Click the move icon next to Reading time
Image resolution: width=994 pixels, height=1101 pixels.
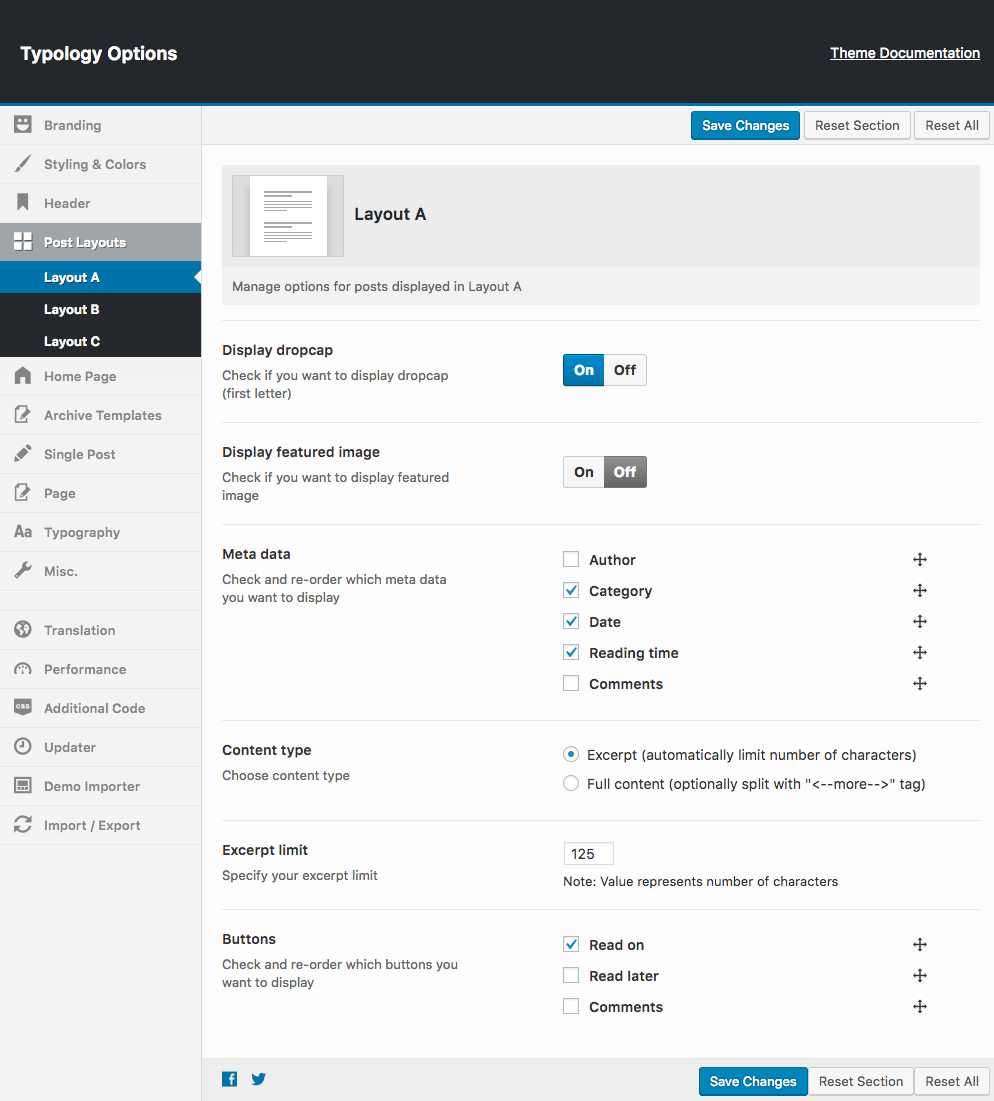pyautogui.click(x=920, y=653)
